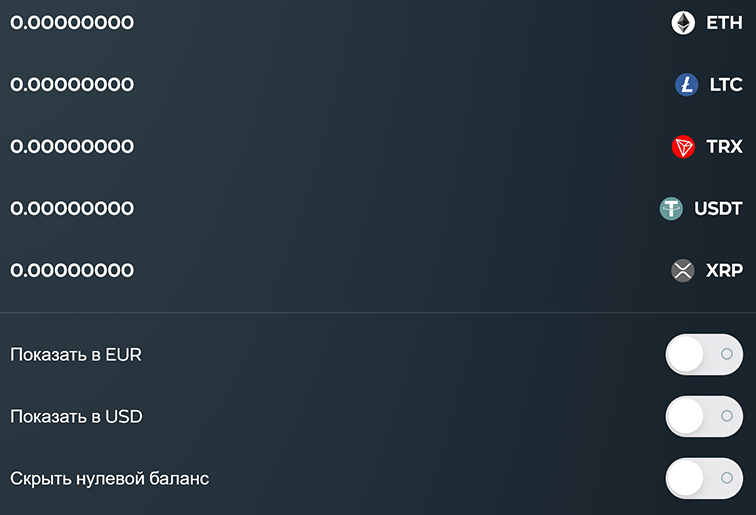Choose the TRX currency label
This screenshot has height=515, width=756.
(725, 147)
